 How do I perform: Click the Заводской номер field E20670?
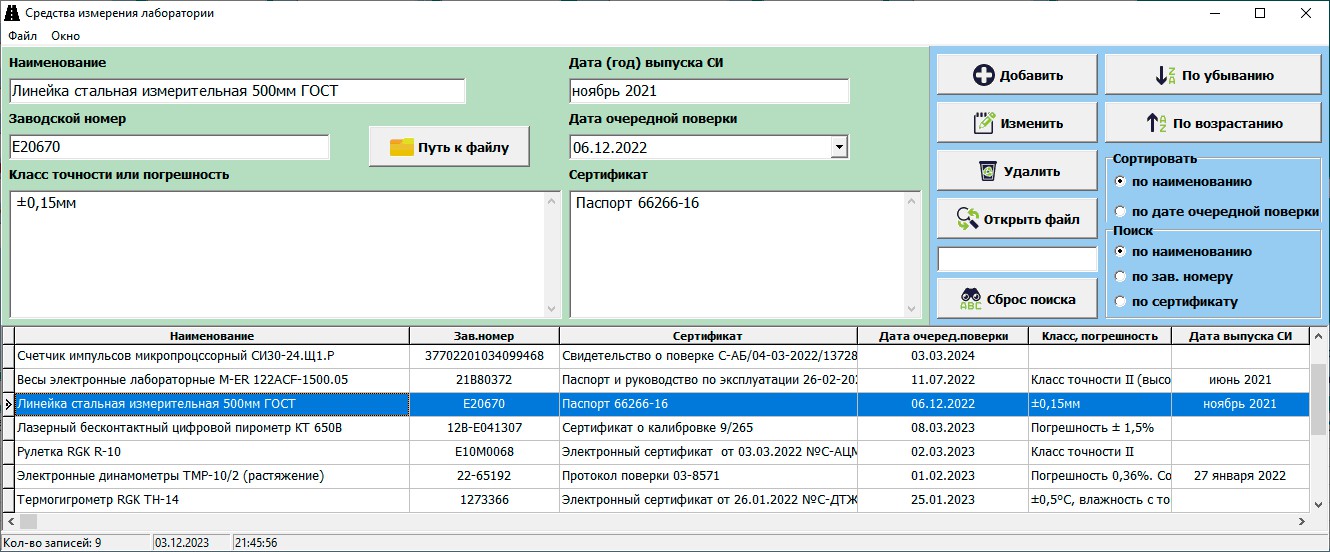click(169, 147)
